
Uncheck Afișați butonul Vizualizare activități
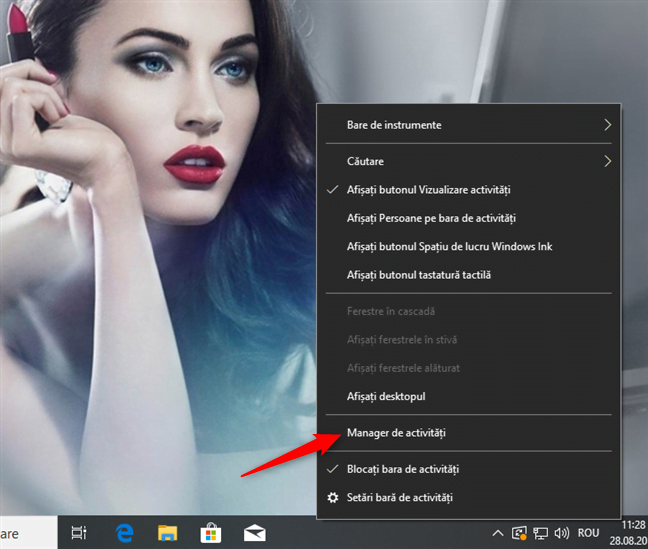pyautogui.click(x=426, y=189)
